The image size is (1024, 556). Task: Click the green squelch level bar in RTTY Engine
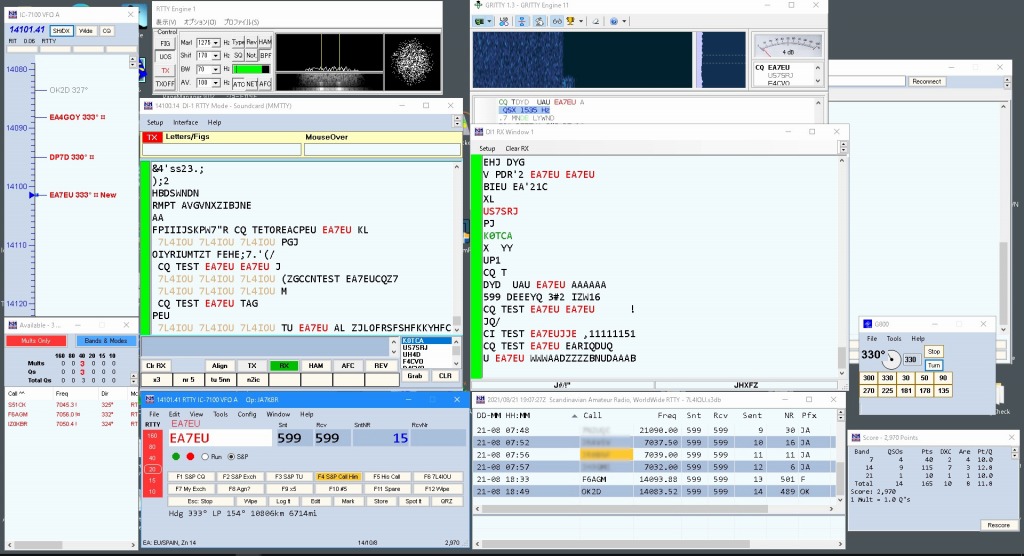(x=251, y=69)
